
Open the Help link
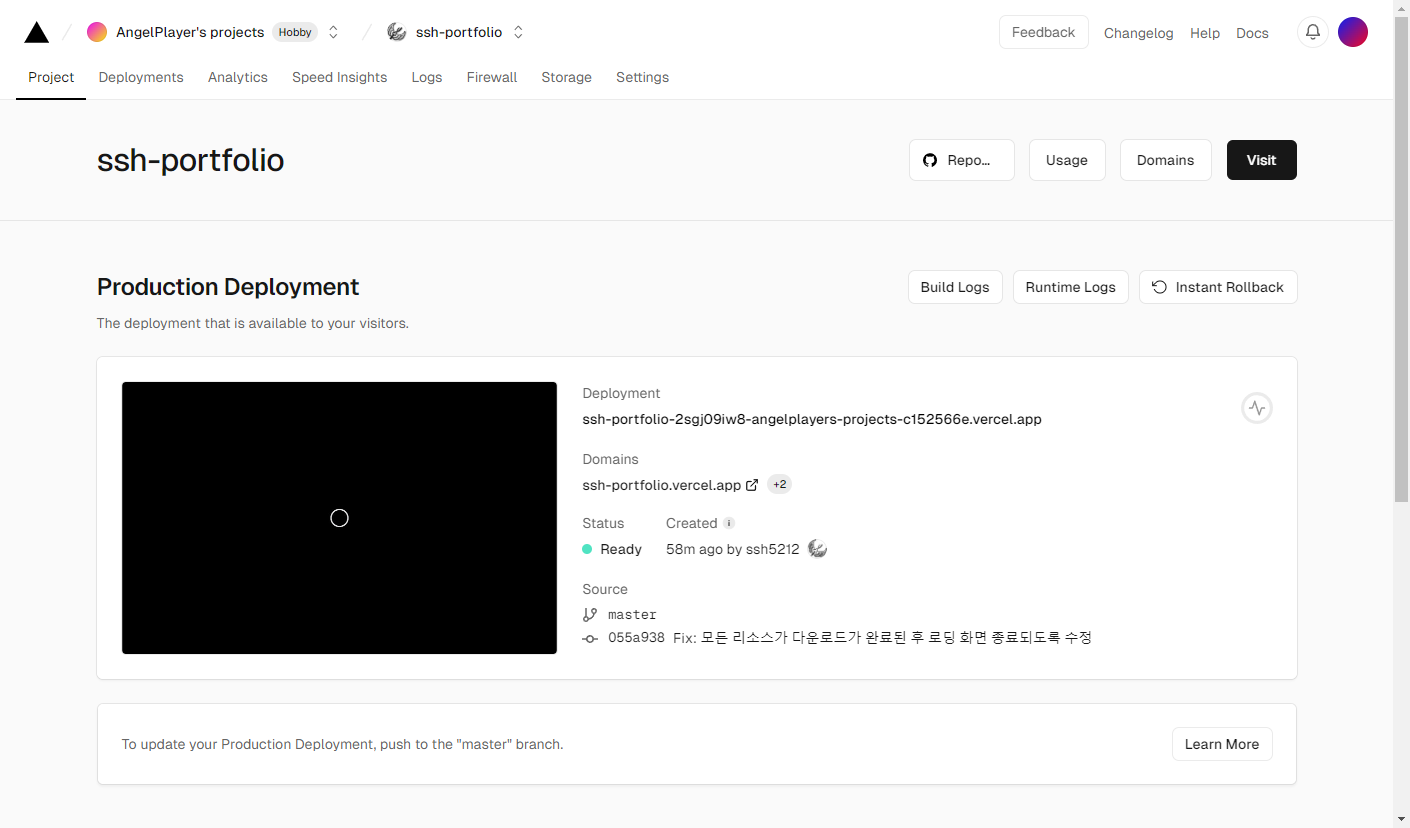[1205, 33]
